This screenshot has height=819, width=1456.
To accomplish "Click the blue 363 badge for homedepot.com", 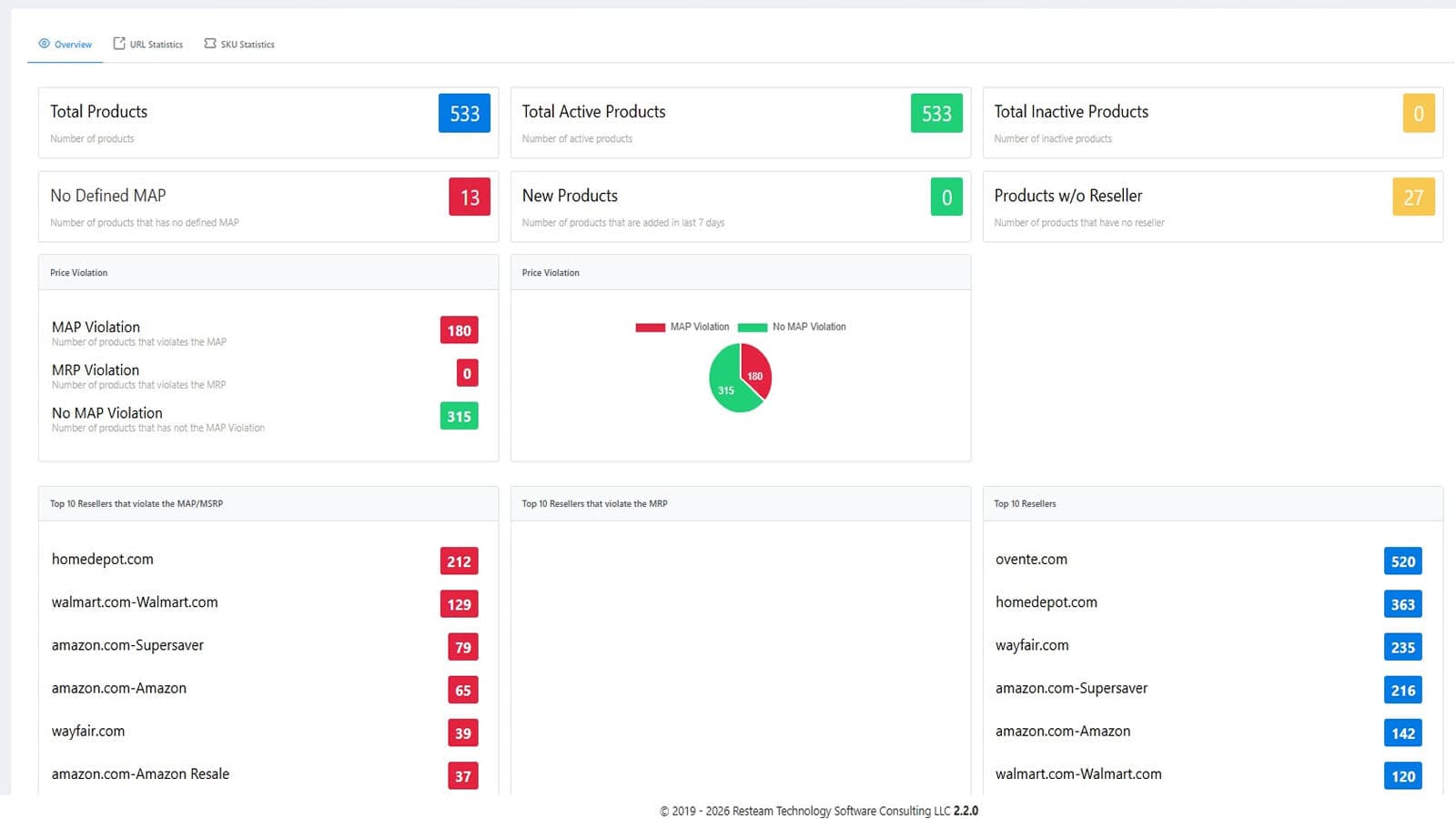I will (1402, 604).
